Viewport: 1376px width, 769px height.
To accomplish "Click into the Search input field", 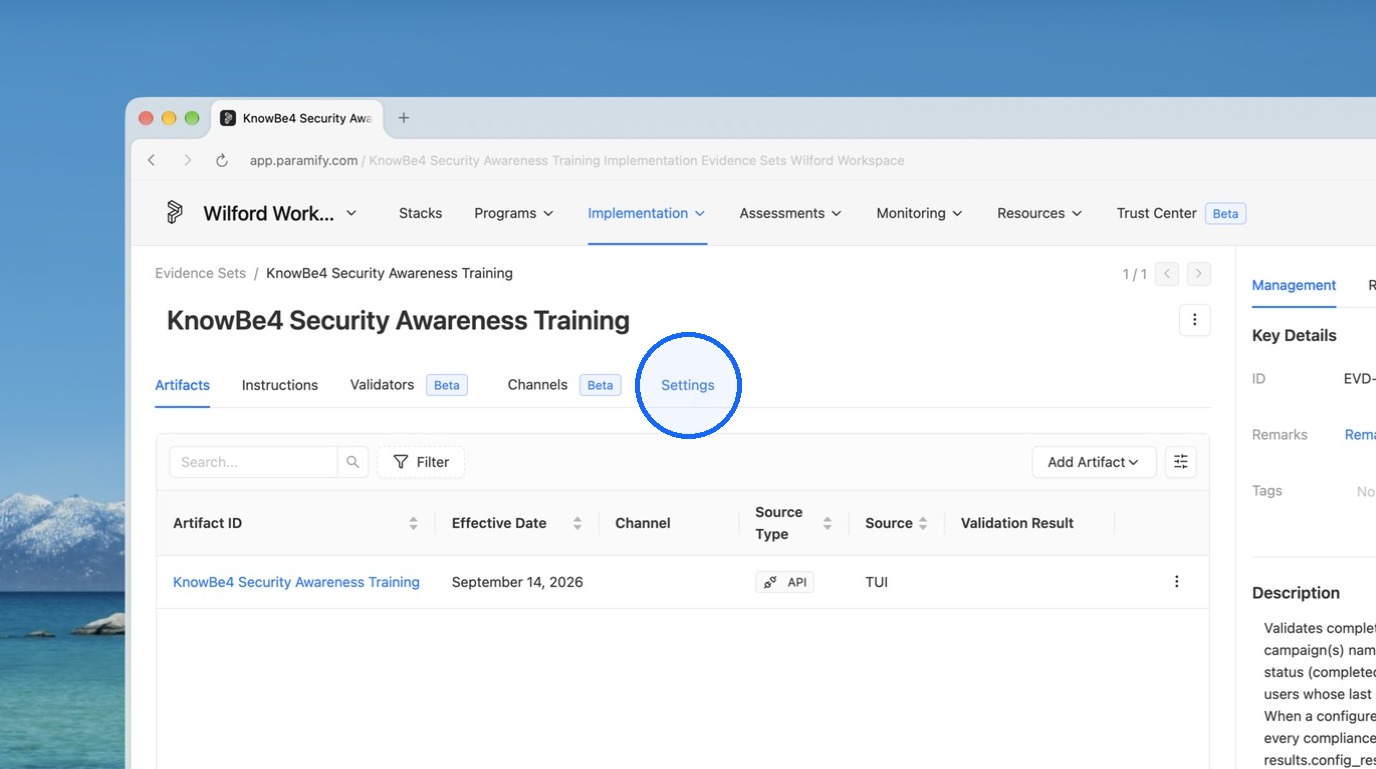I will 254,462.
